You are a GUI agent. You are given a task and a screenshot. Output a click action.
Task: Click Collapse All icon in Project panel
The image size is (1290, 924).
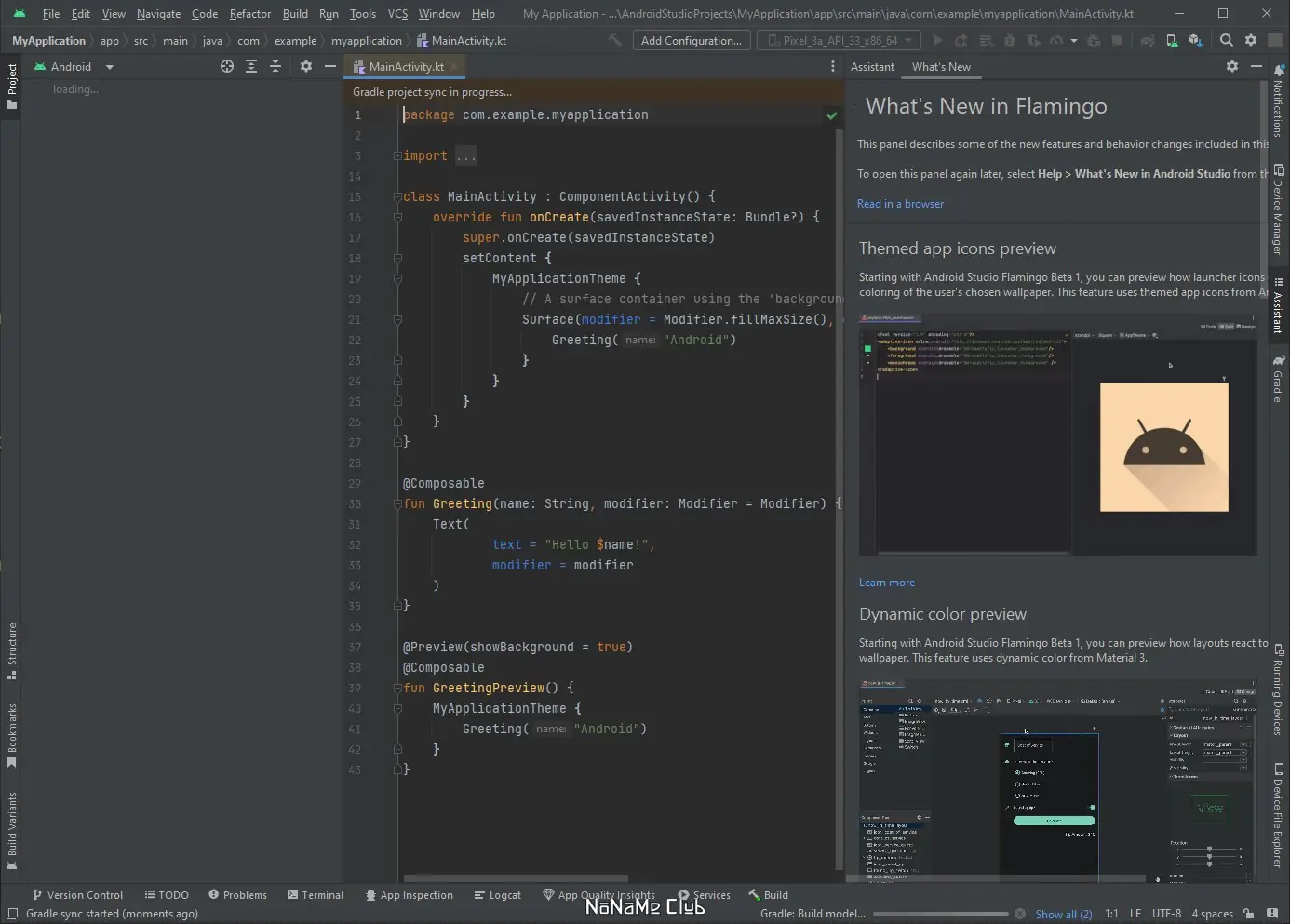[x=275, y=66]
